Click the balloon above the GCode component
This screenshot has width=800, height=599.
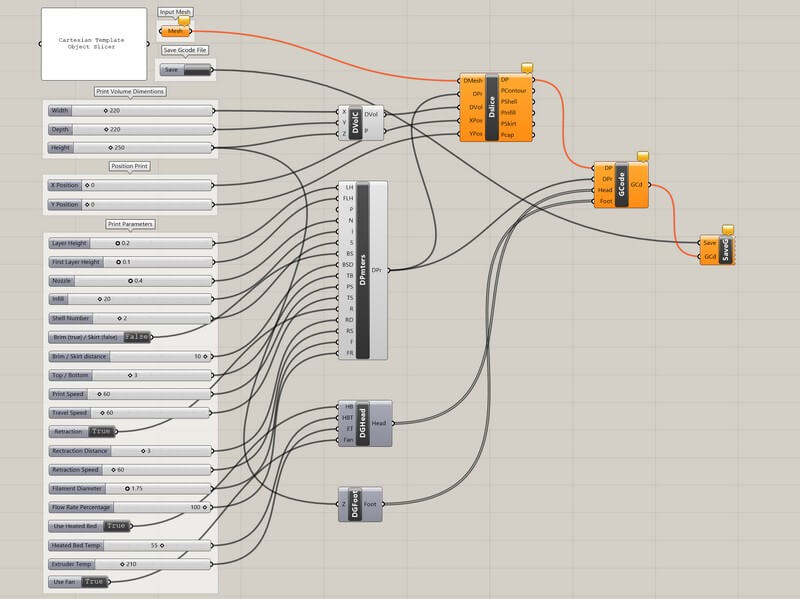pos(644,155)
